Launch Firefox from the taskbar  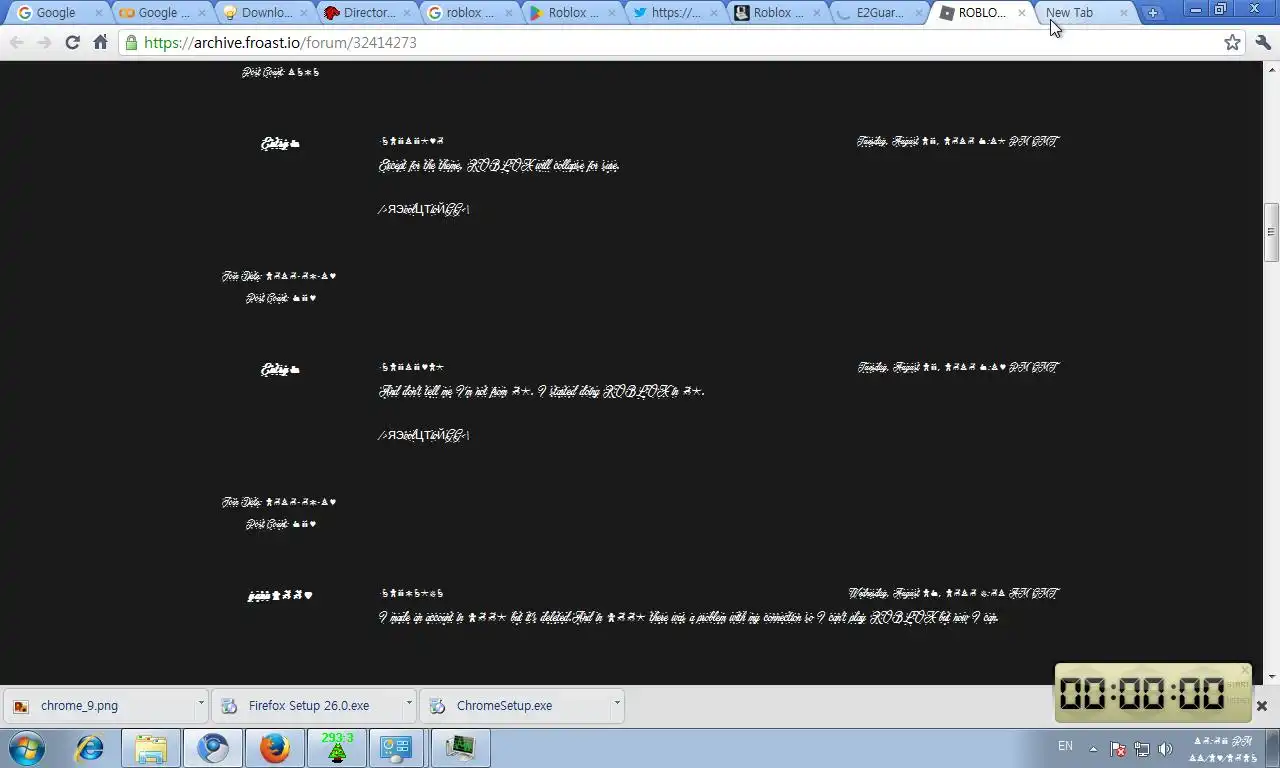(275, 748)
